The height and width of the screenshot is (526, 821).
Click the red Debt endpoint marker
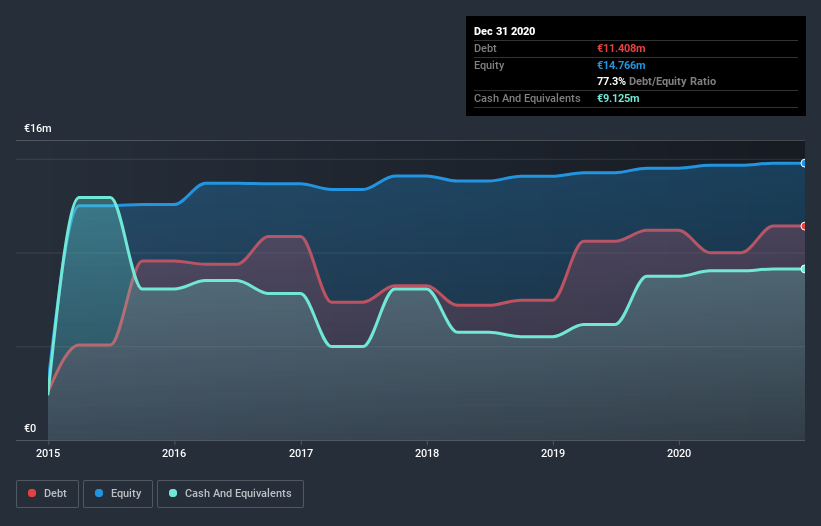[804, 226]
